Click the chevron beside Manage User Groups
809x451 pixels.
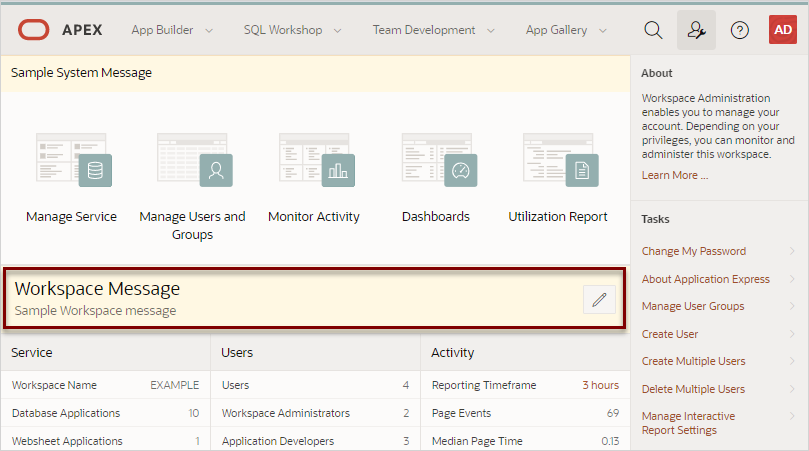click(791, 306)
